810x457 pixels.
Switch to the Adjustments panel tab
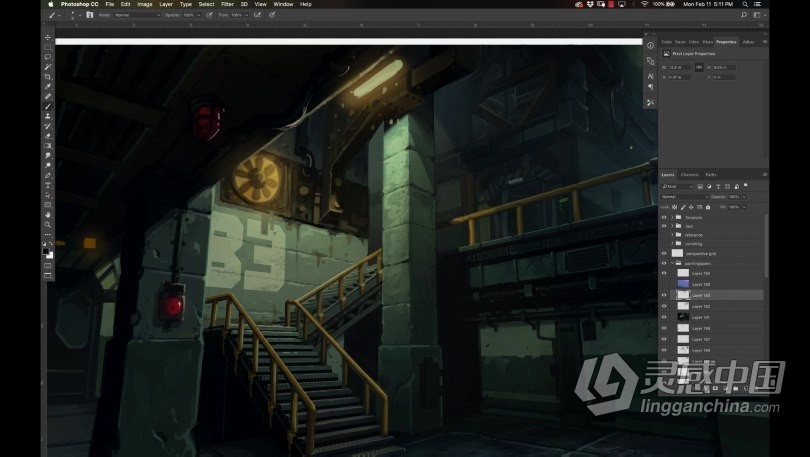click(x=748, y=42)
